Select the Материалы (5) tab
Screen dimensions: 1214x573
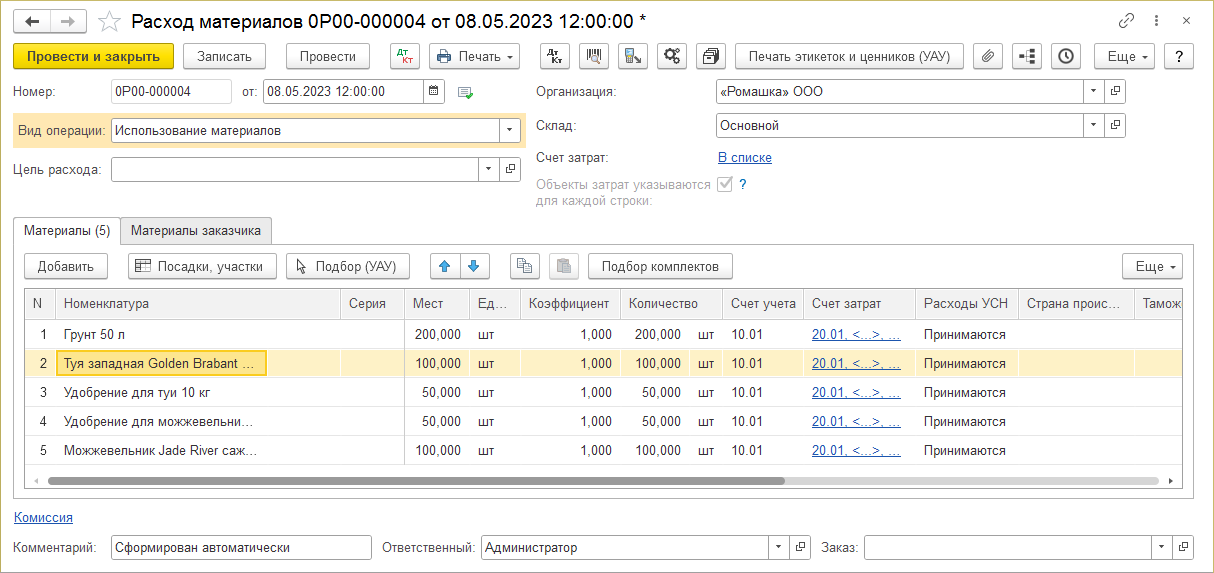(x=67, y=231)
